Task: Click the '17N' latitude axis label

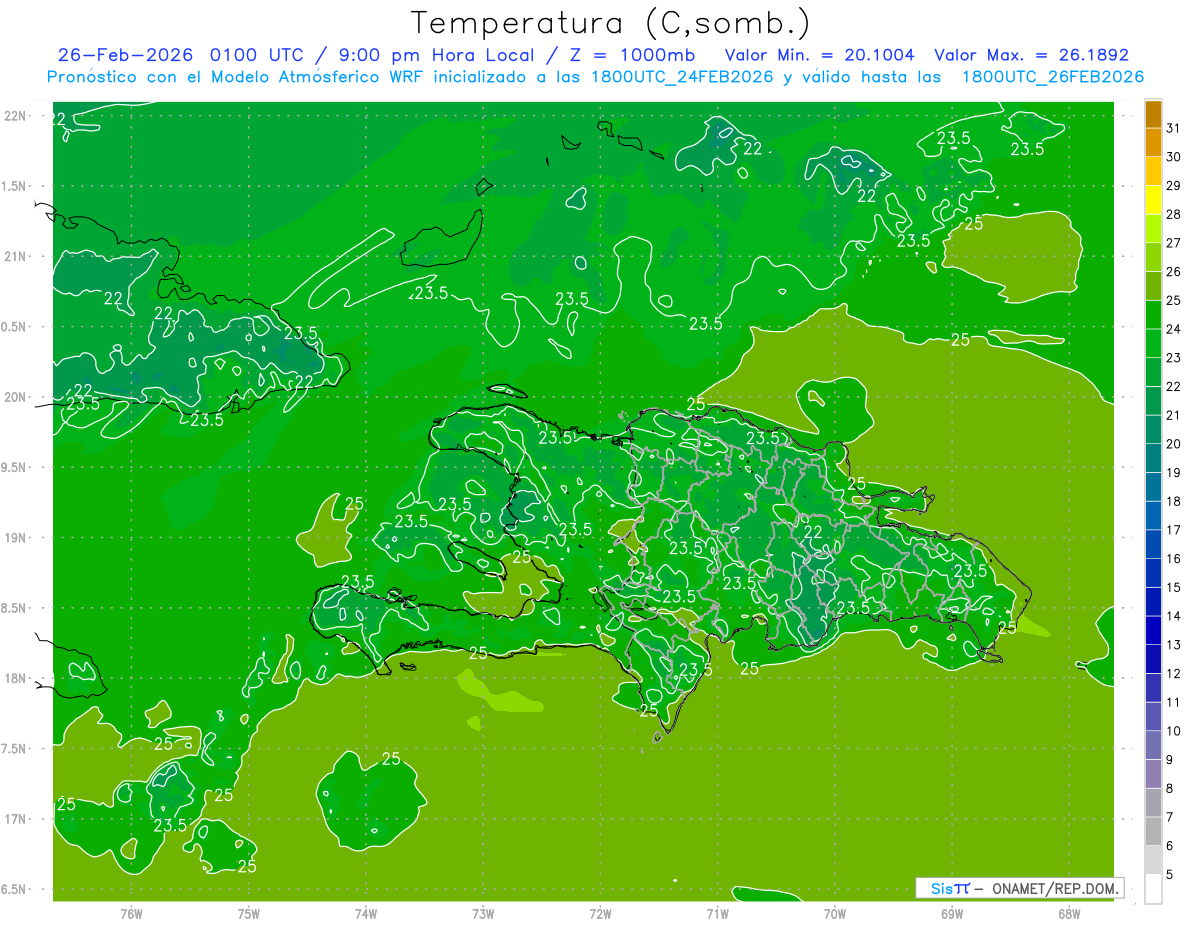Action: click(15, 819)
